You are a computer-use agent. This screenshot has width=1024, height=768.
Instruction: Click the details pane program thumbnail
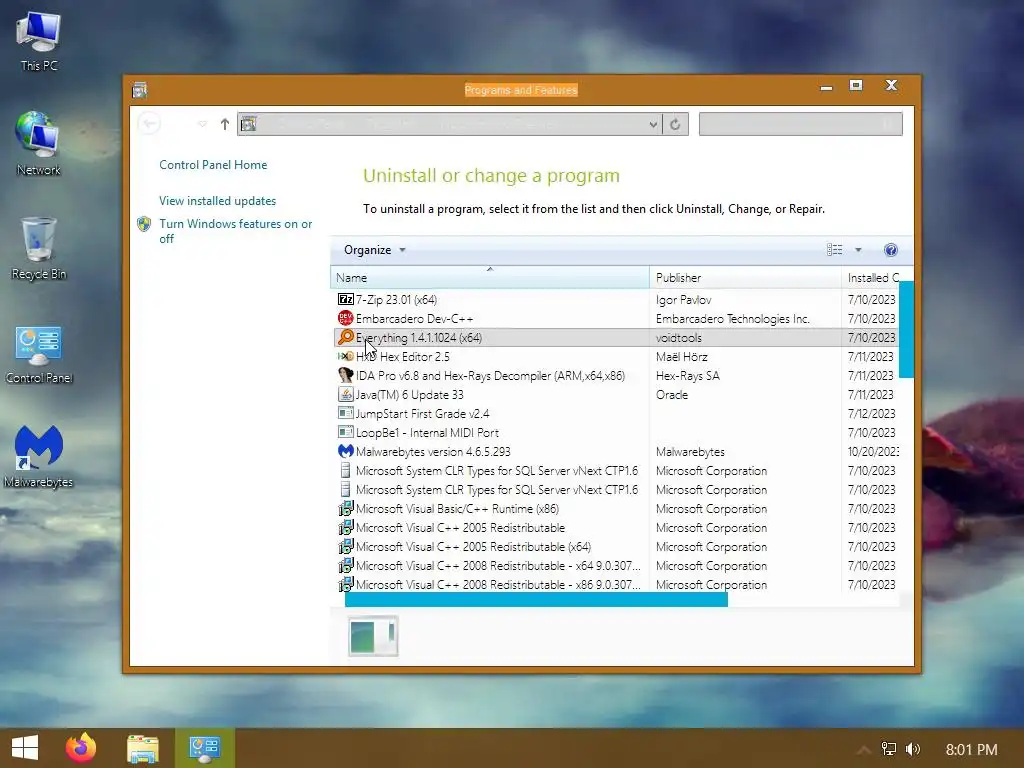[x=373, y=635]
